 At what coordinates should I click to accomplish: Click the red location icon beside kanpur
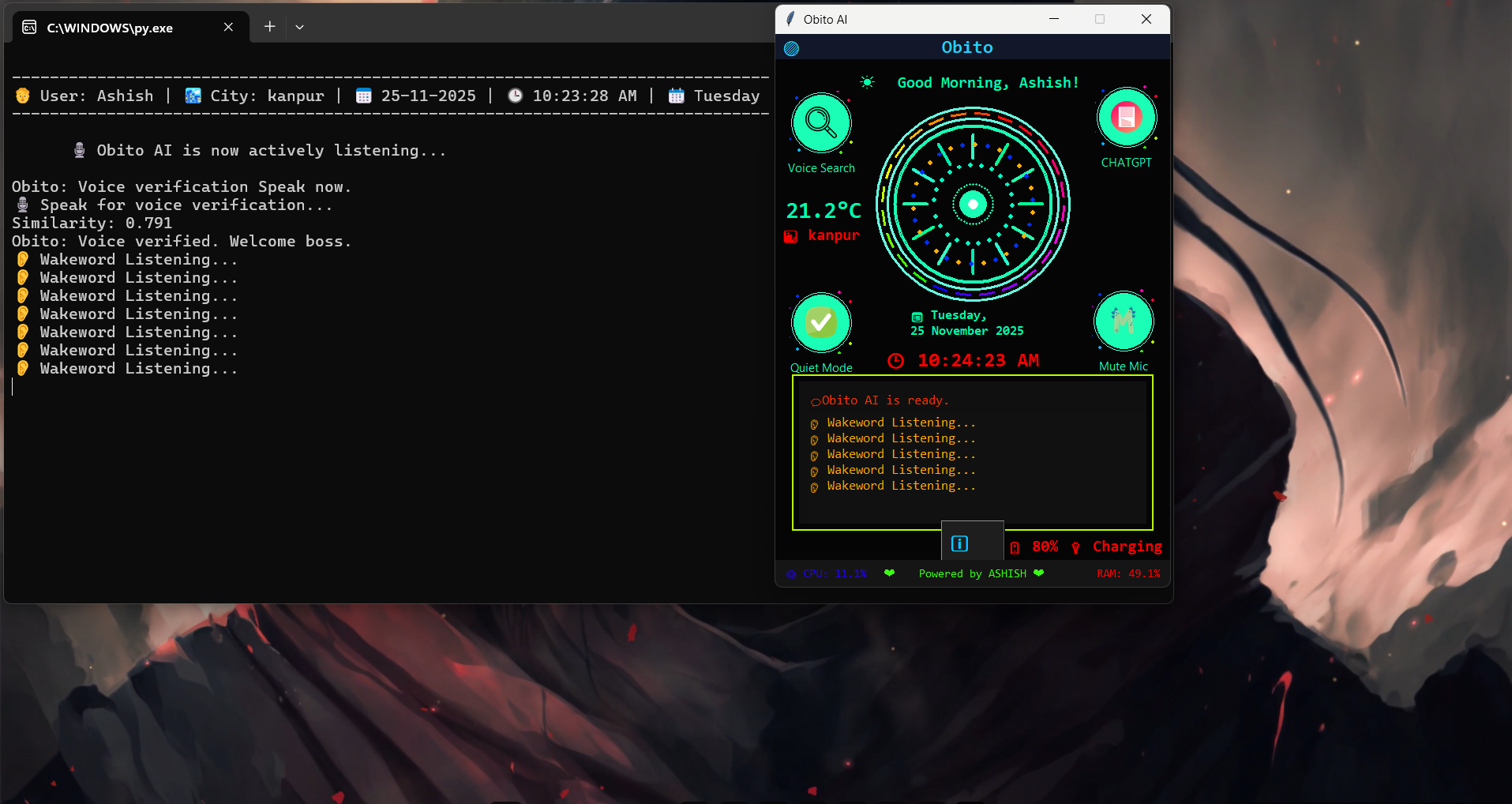click(x=790, y=236)
